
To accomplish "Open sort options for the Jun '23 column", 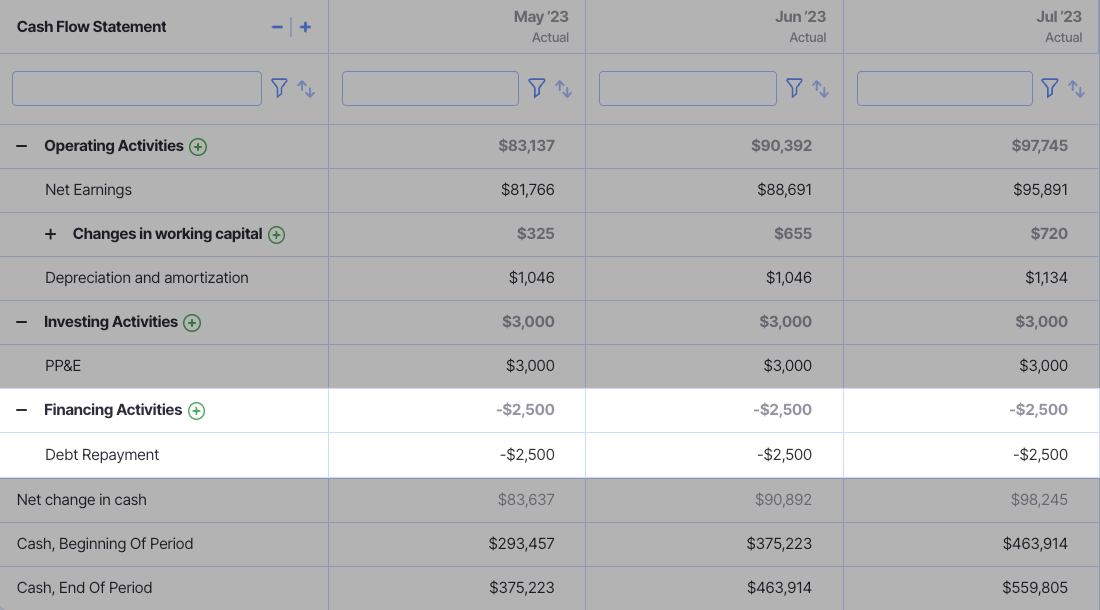I will [821, 88].
